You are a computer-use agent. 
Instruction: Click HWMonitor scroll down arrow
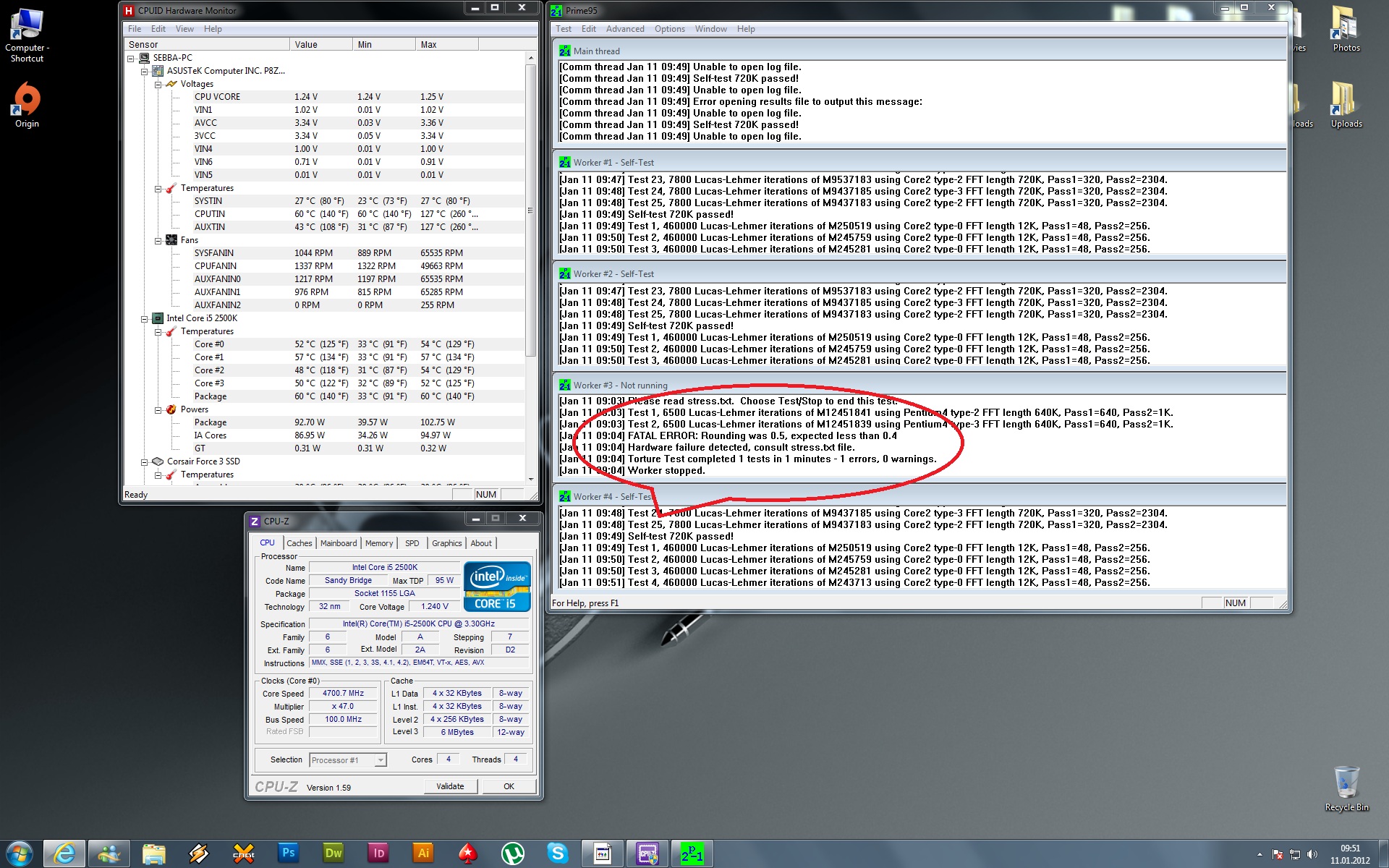click(x=530, y=479)
